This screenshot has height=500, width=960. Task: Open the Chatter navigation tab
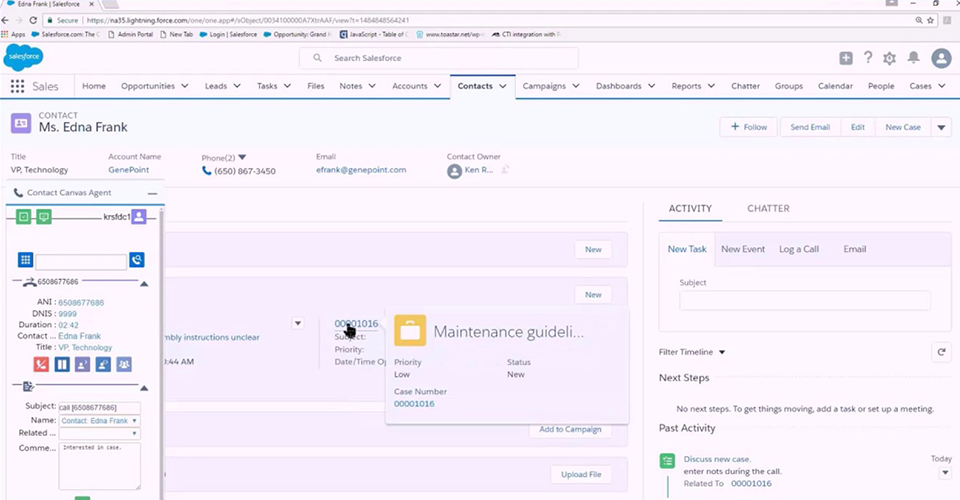[x=745, y=86]
